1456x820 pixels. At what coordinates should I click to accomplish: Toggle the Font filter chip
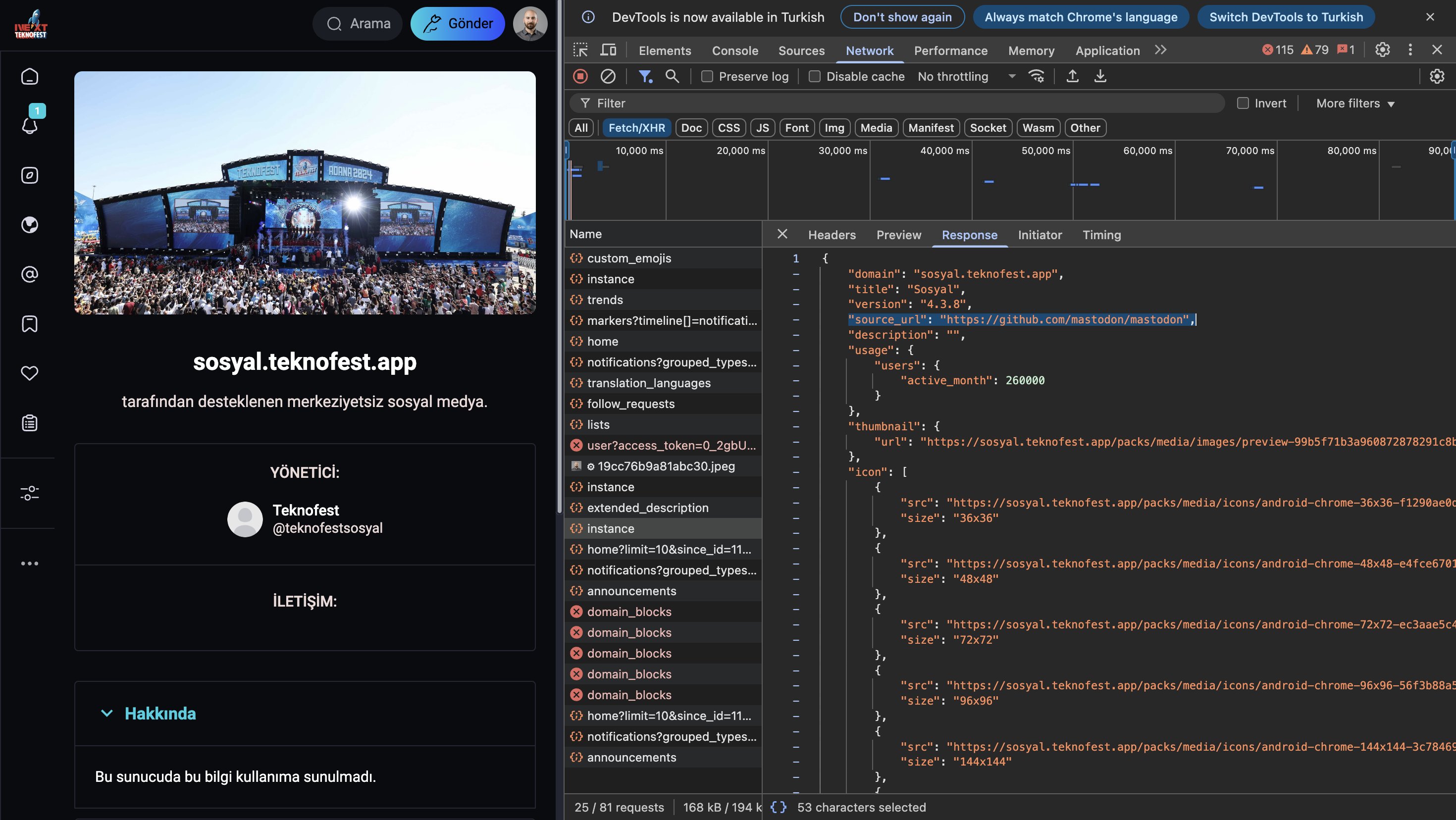click(797, 128)
